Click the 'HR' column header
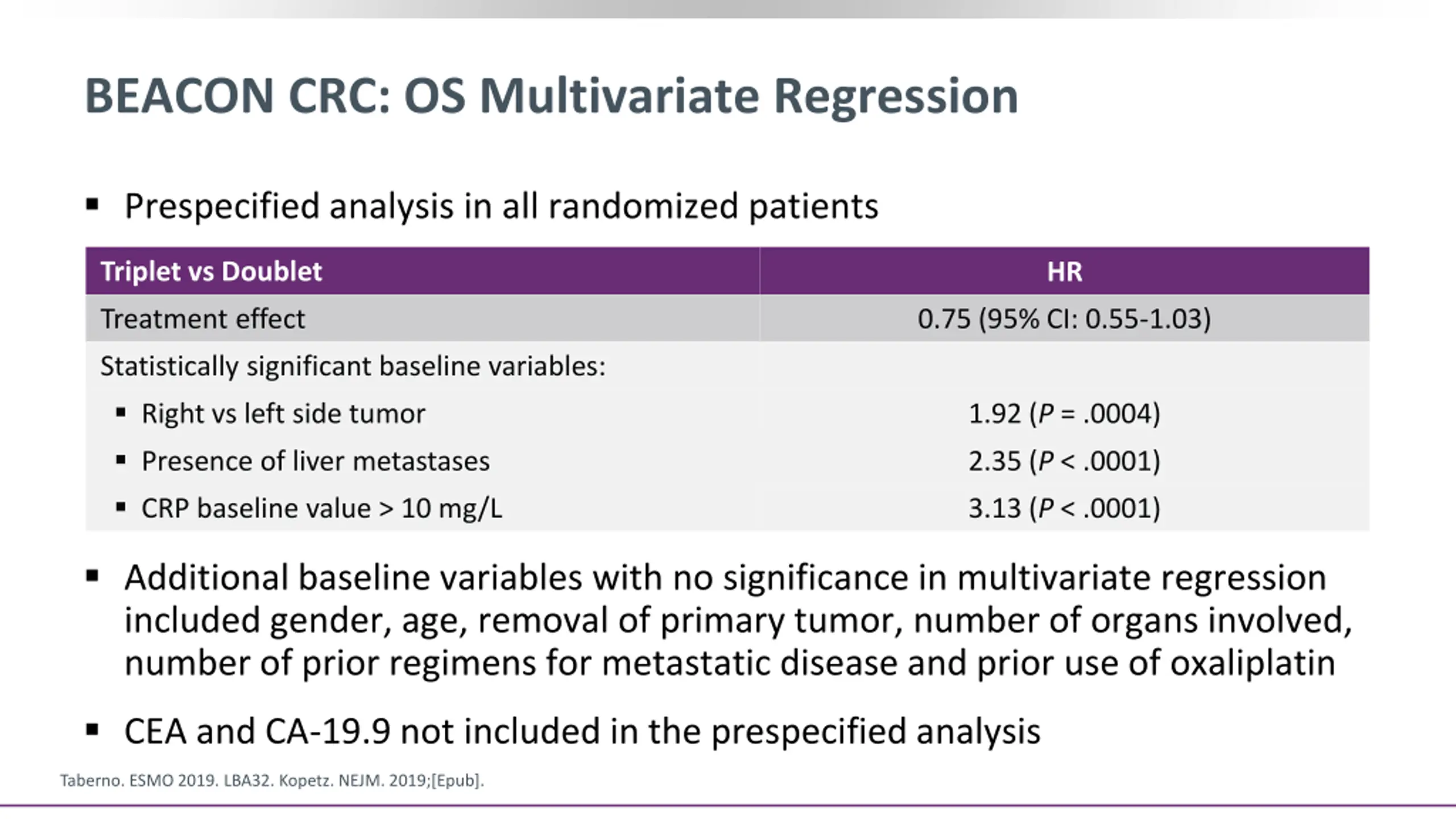Screen dimensions: 1456x819 (x=1064, y=271)
